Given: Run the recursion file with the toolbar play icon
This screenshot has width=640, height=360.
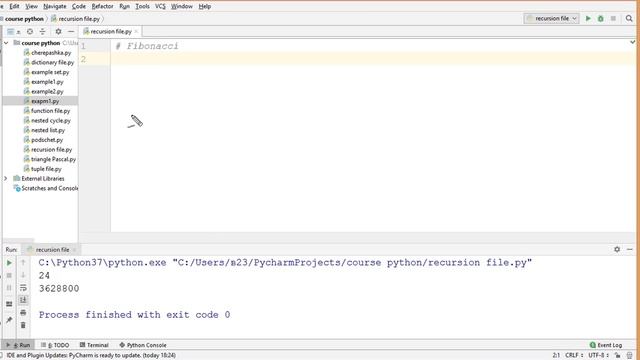Looking at the screenshot, I should click(x=588, y=18).
